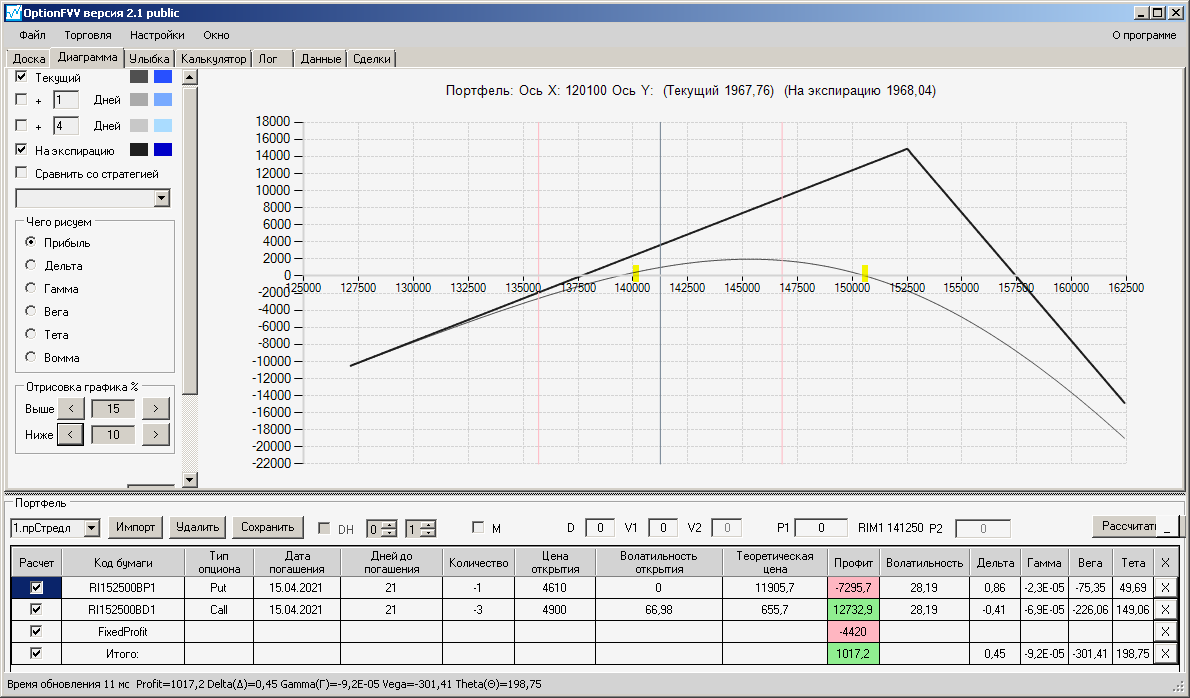The height and width of the screenshot is (698, 1190).
Task: Click the black На экспирацию color swatch
Action: click(x=139, y=149)
